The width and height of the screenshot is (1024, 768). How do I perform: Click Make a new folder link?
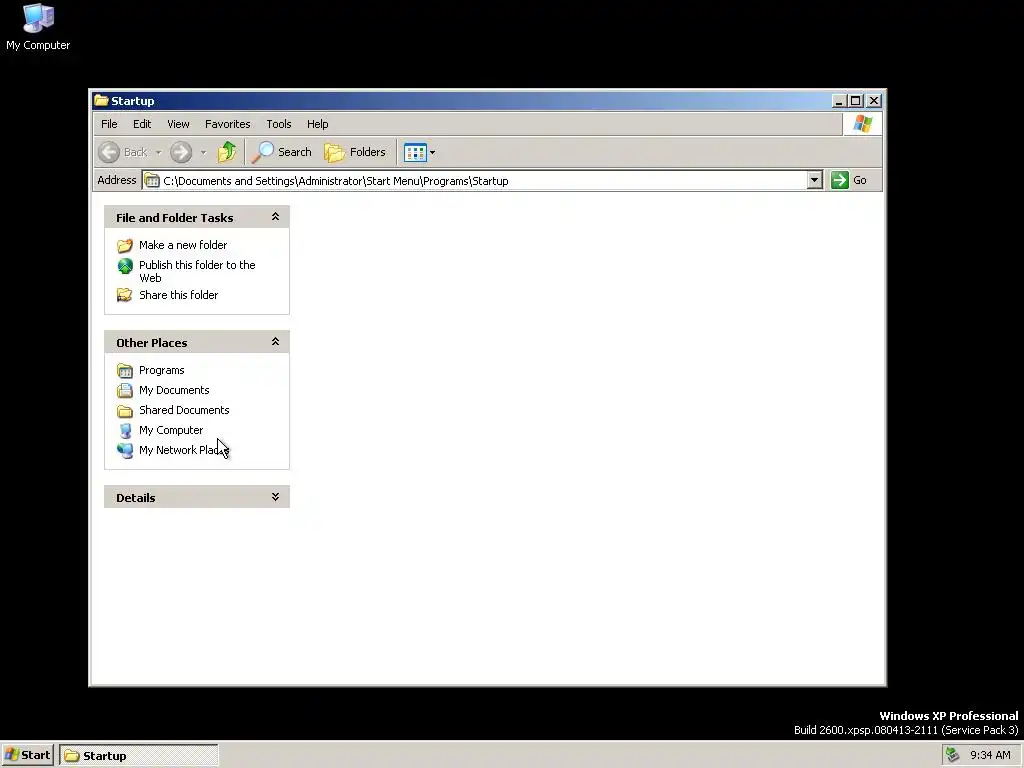coord(183,245)
